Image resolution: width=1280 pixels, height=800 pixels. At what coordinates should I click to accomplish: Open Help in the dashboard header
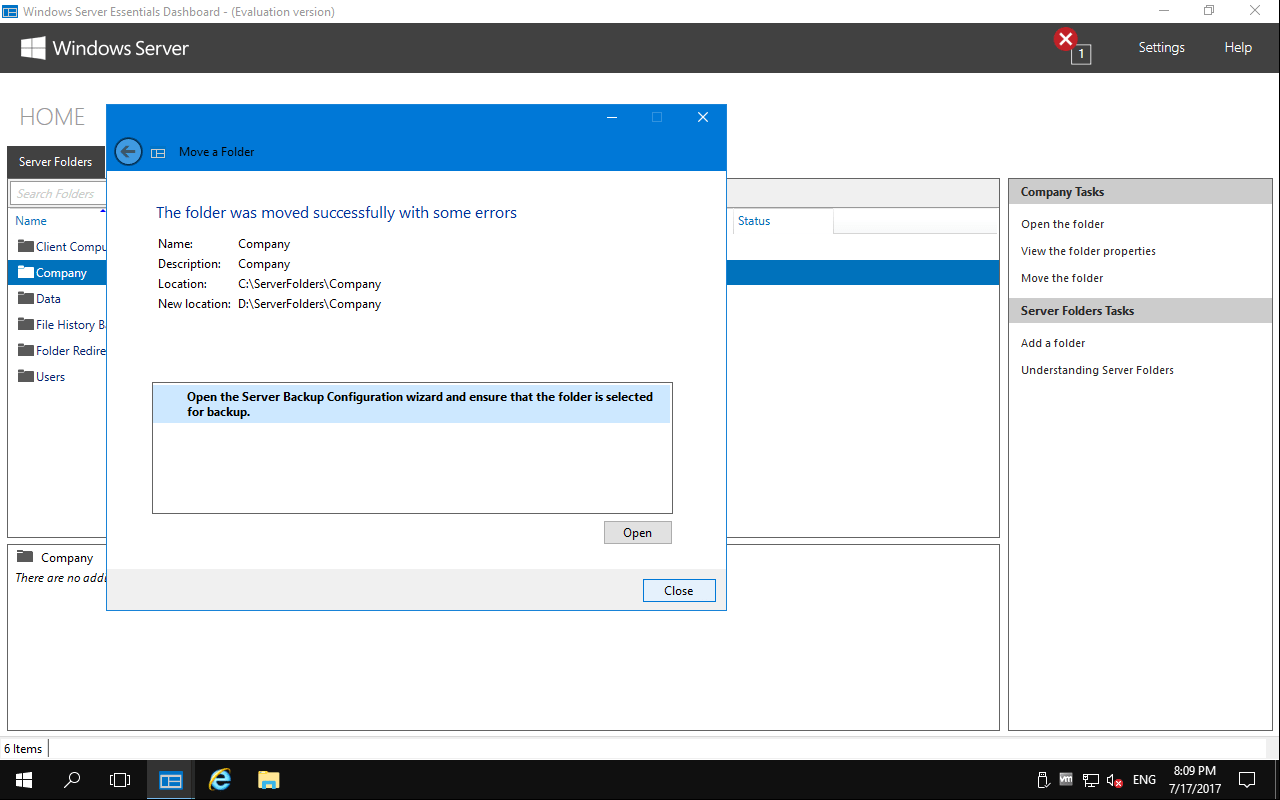(x=1238, y=47)
